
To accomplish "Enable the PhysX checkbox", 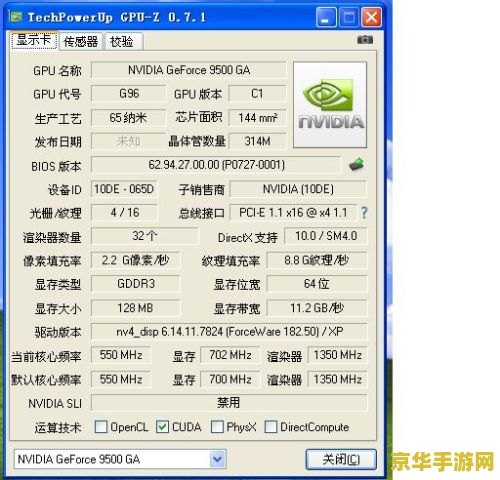I will point(217,427).
